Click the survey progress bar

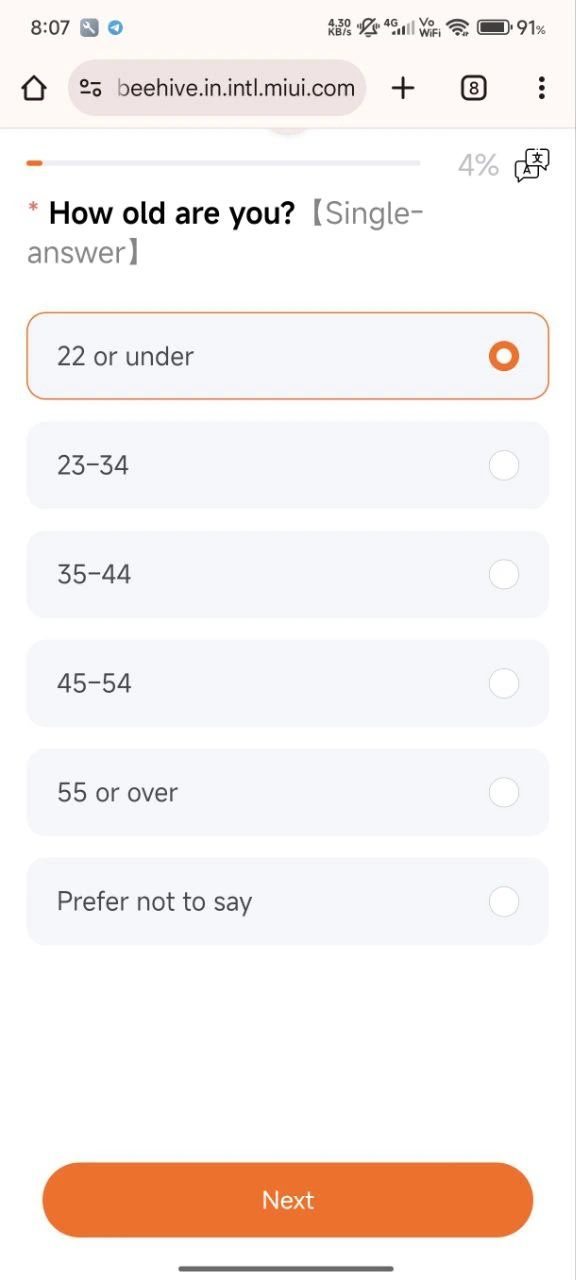(223, 163)
